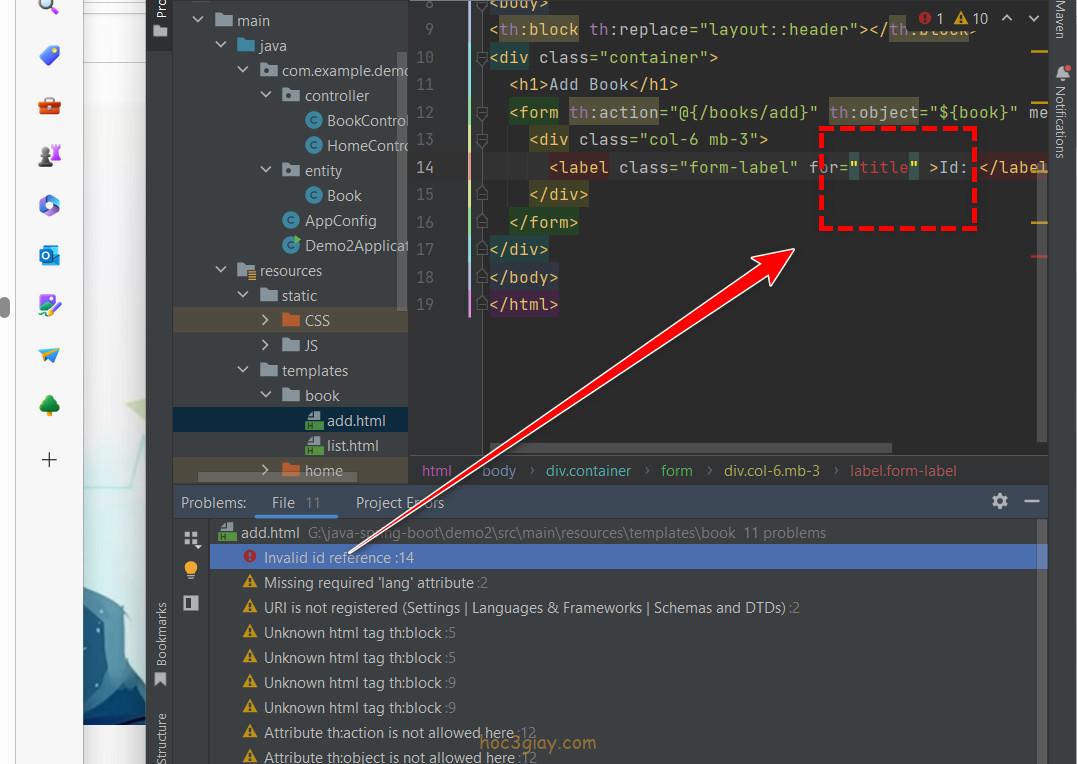Open the shopping tag sidebar icon

point(49,55)
